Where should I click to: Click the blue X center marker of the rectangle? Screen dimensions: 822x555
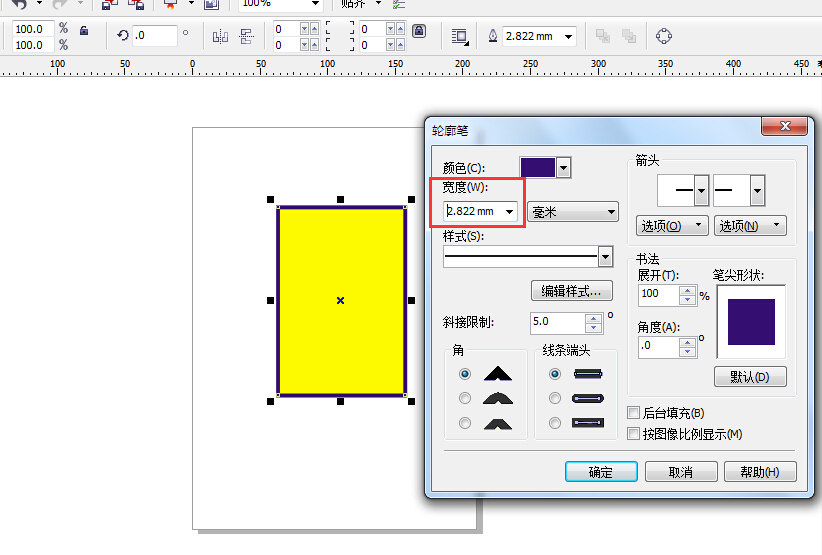pyautogui.click(x=340, y=300)
